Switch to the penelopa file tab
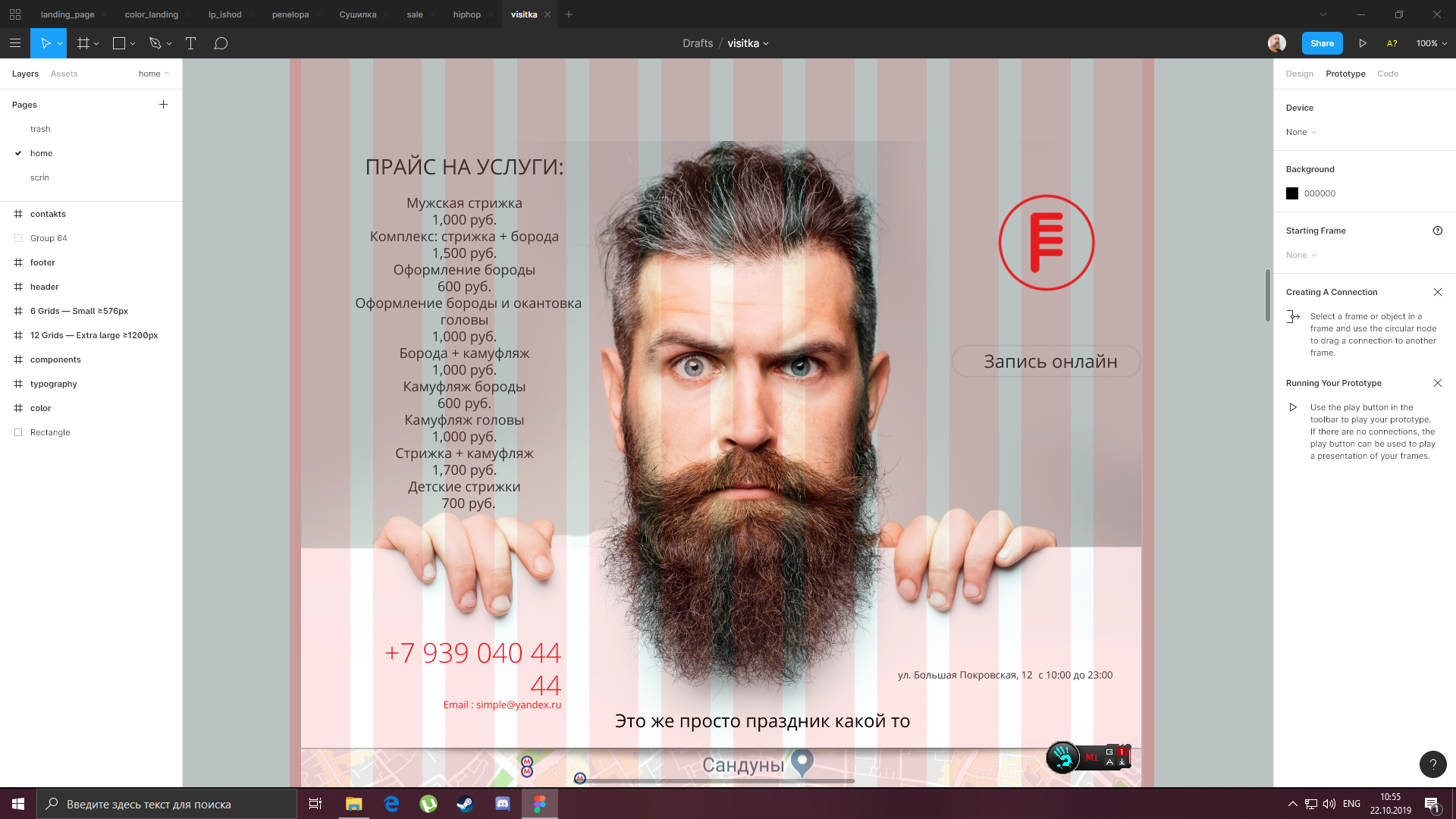 pos(290,14)
